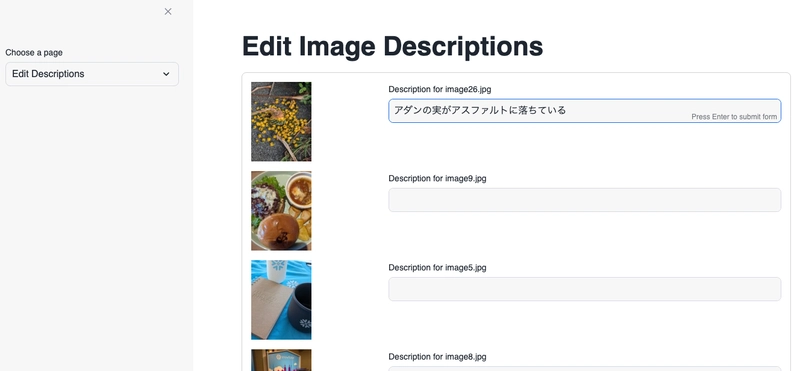Click the 'Press Enter to submit form' hint

click(734, 117)
